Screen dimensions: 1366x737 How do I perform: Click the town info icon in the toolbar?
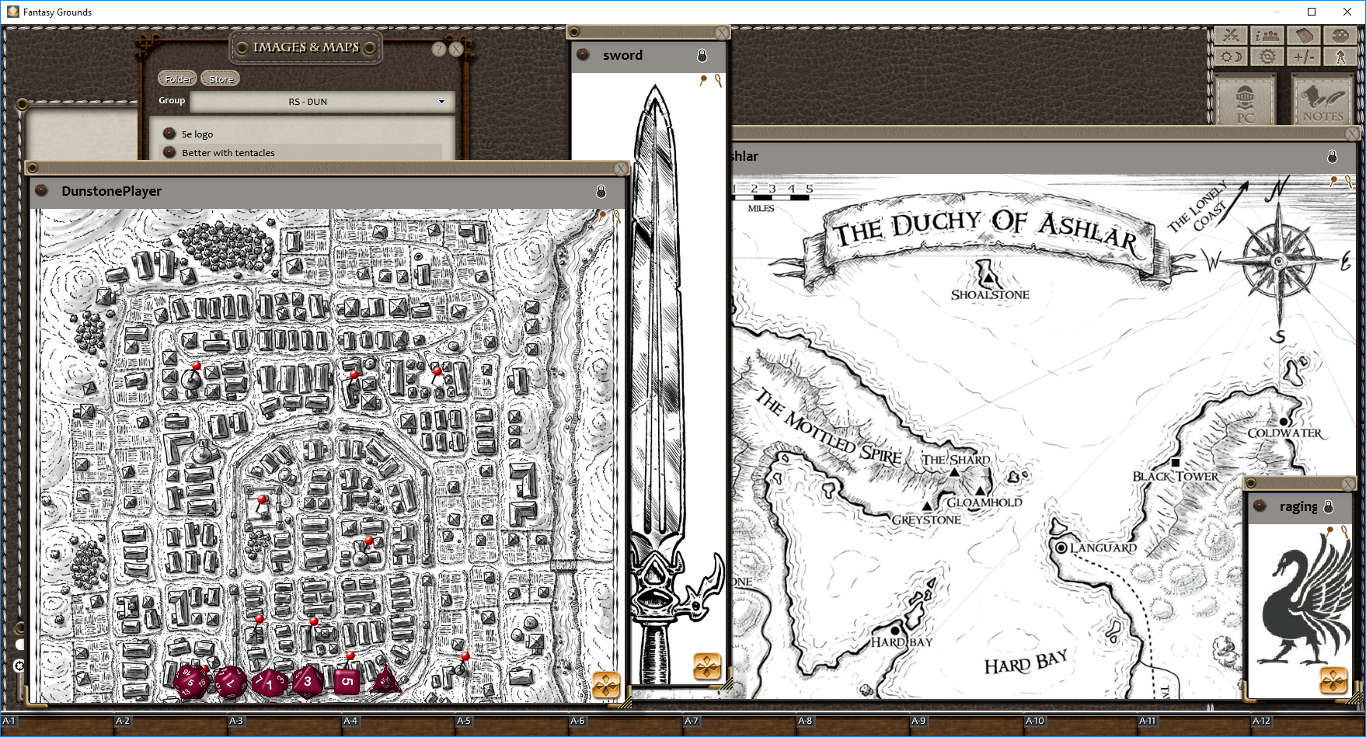pyautogui.click(x=1268, y=35)
